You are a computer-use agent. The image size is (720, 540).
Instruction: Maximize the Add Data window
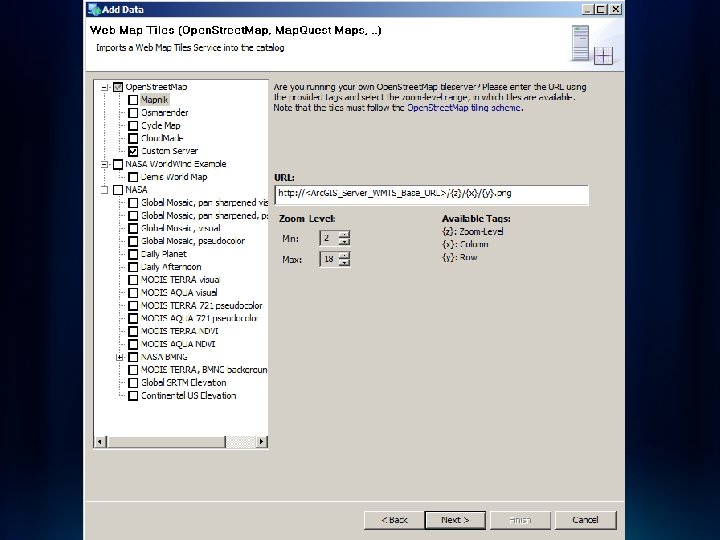601,9
